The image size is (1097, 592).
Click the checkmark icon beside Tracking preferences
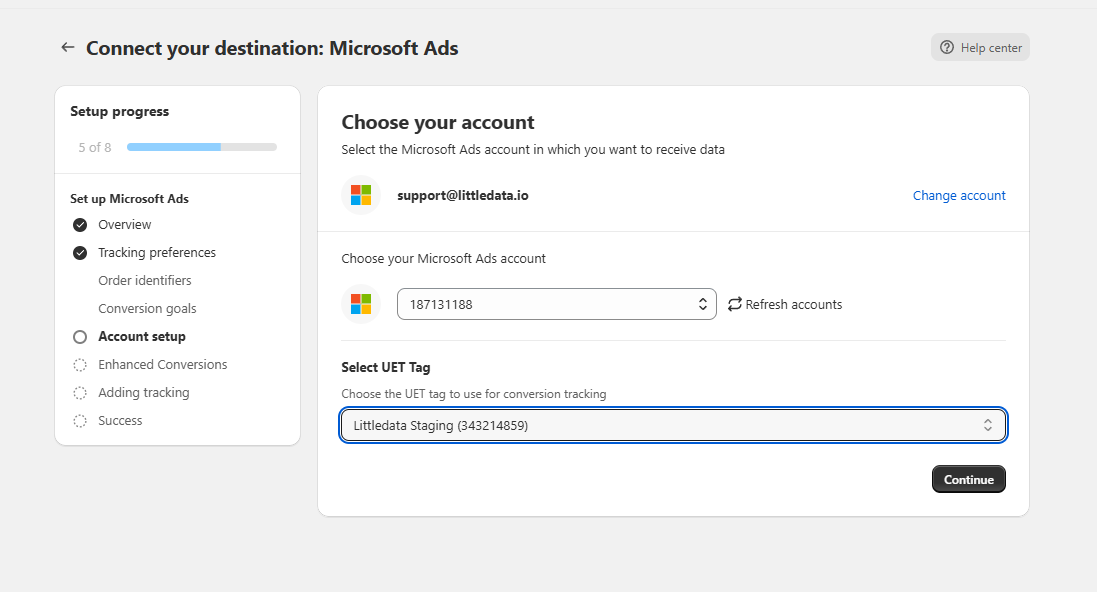tap(80, 253)
